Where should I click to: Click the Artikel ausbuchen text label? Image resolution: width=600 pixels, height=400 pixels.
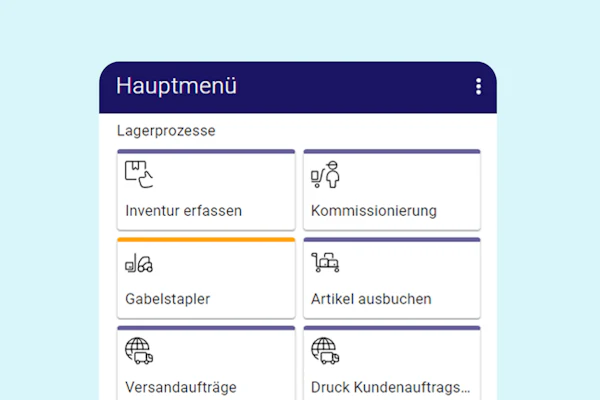point(371,299)
